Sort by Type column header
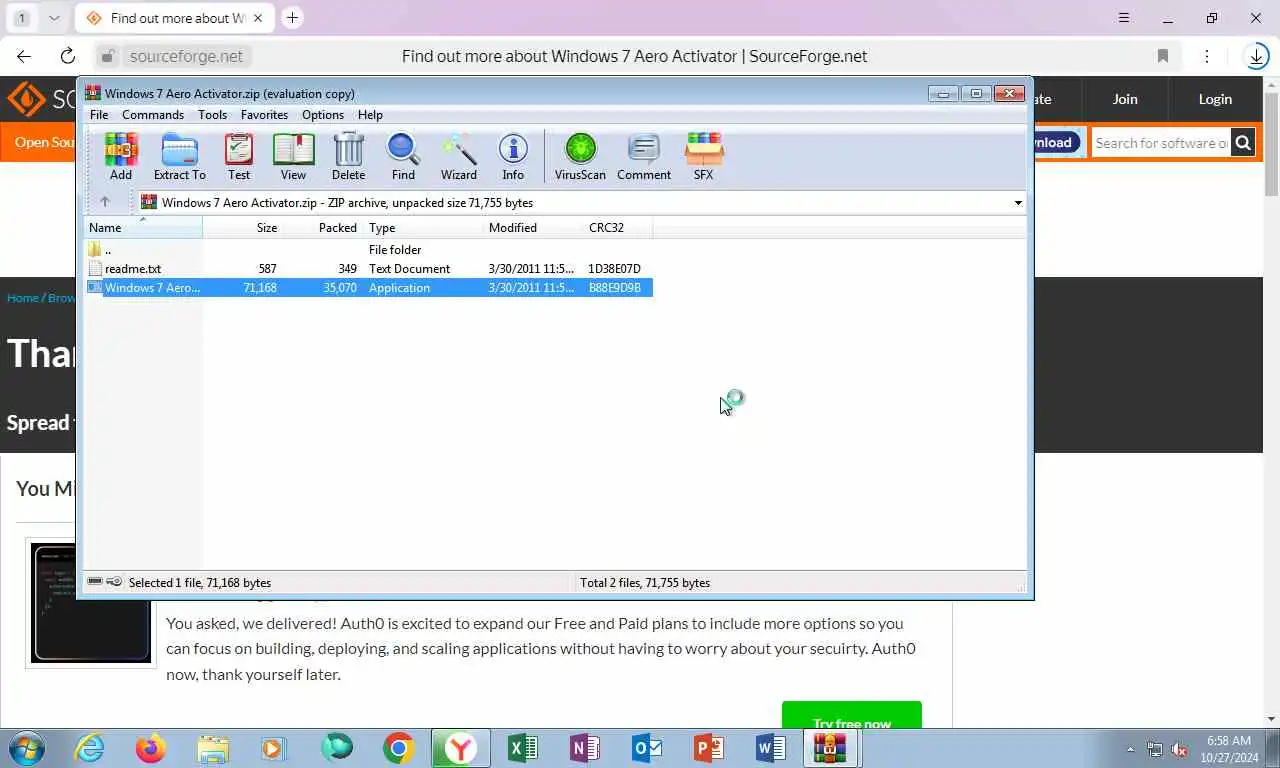 tap(423, 228)
